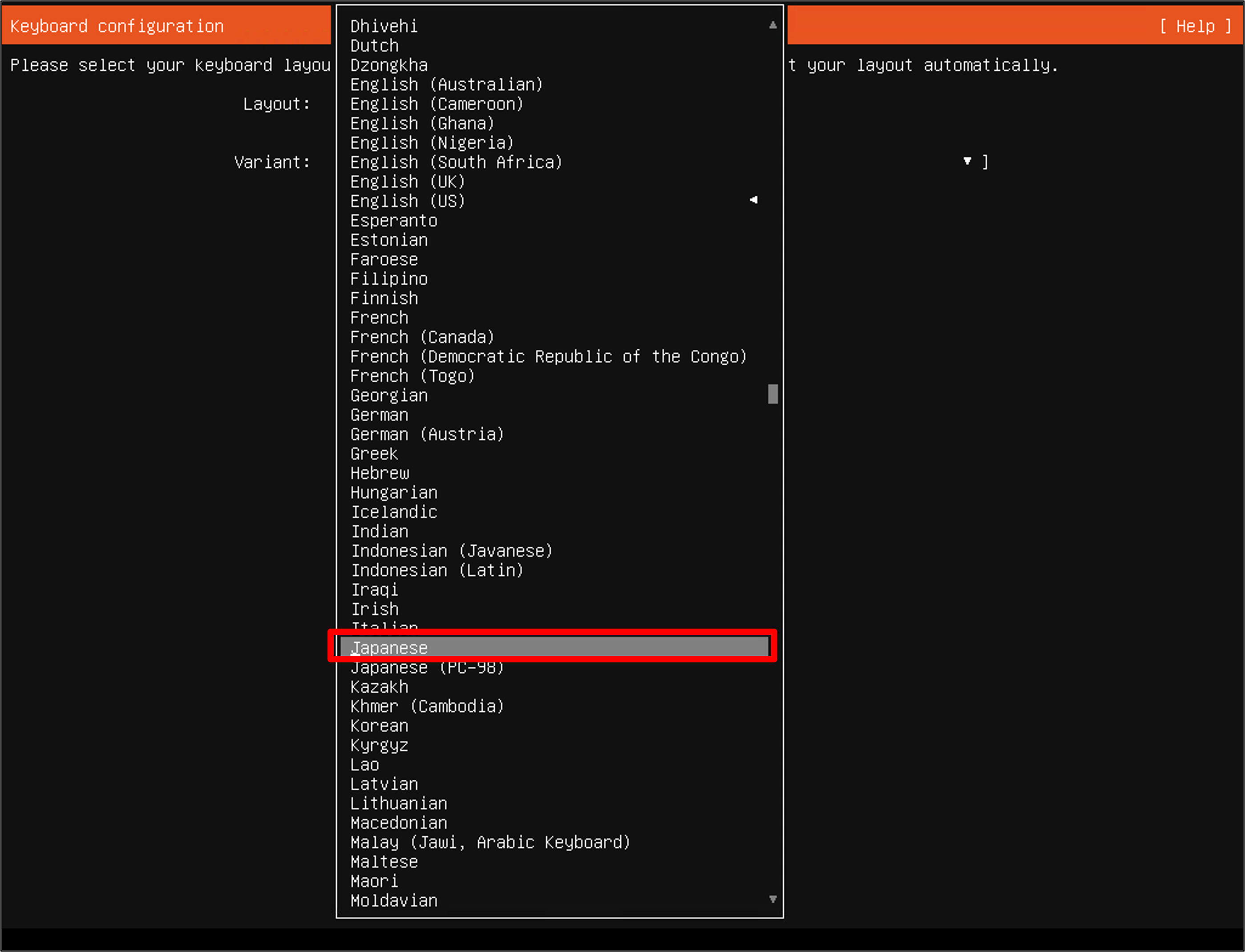
Task: Select Macedonian layout
Action: (398, 823)
